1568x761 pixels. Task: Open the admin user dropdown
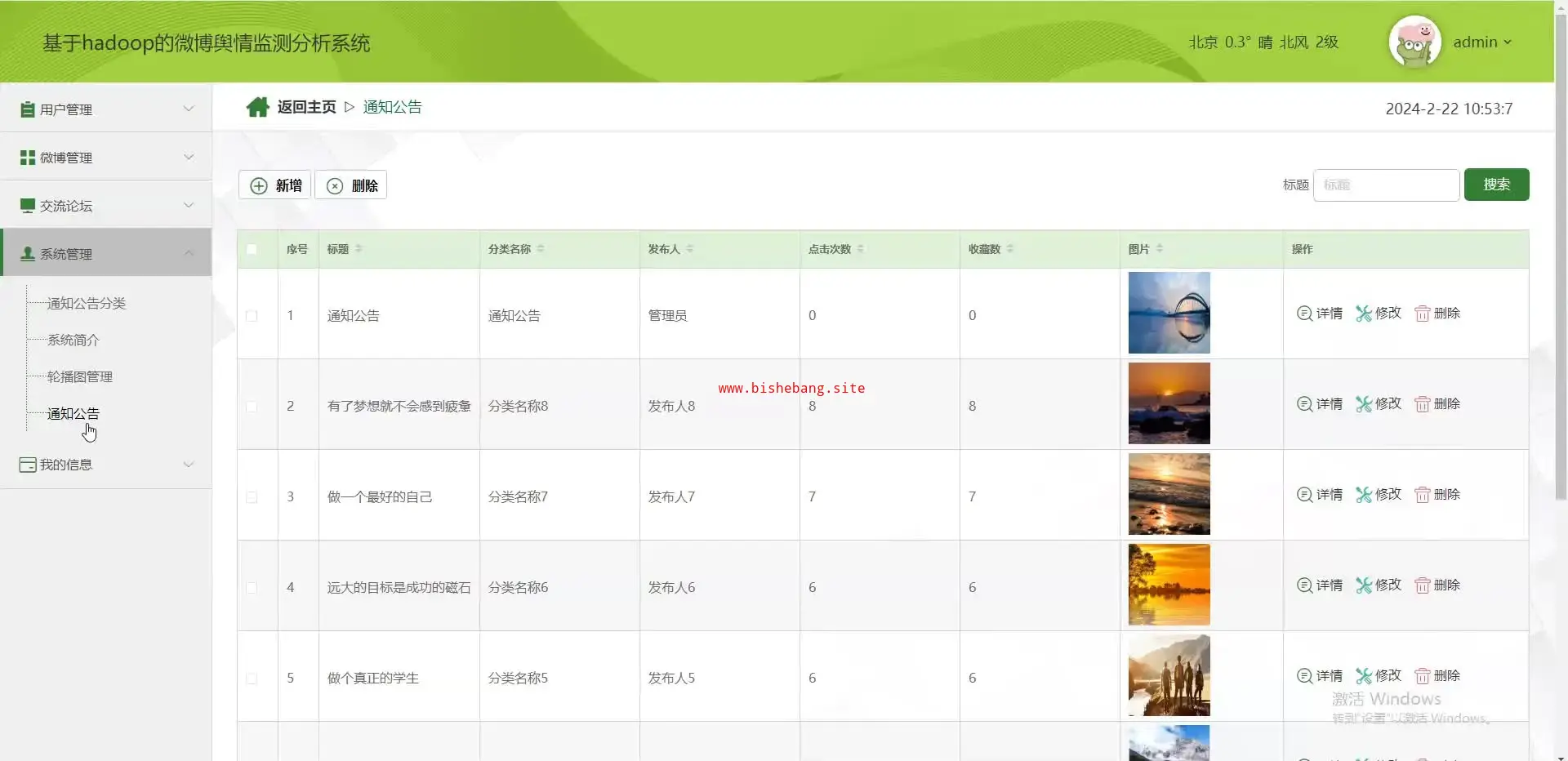coord(1482,42)
